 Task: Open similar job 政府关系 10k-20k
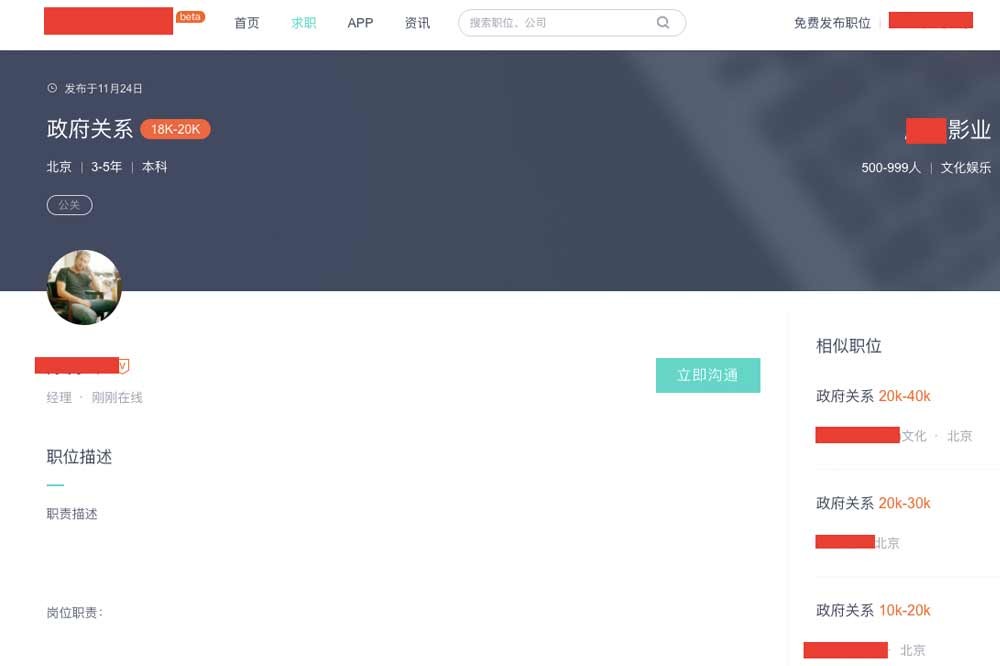(x=873, y=610)
